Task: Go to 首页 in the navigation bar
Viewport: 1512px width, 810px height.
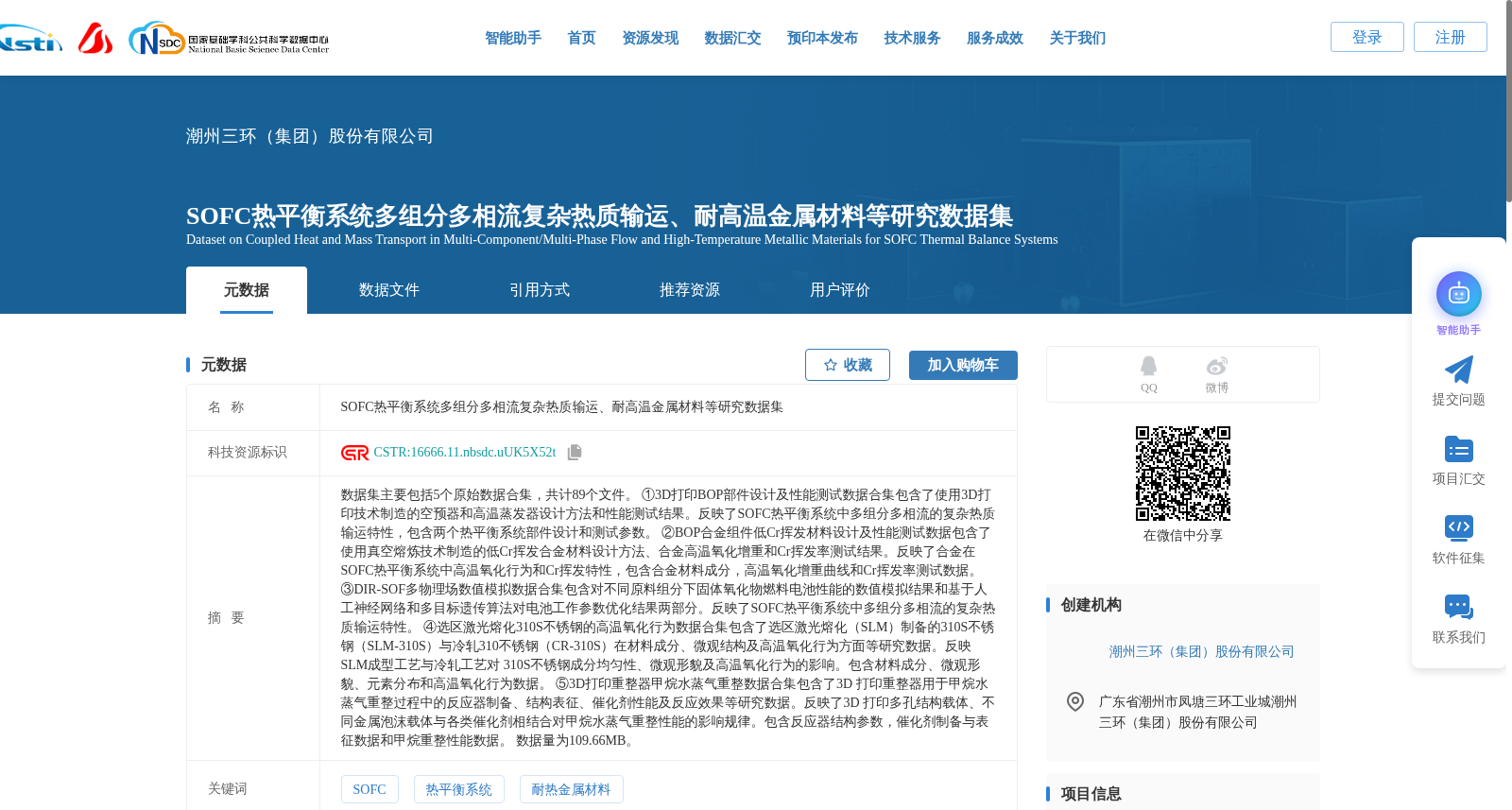Action: (581, 38)
